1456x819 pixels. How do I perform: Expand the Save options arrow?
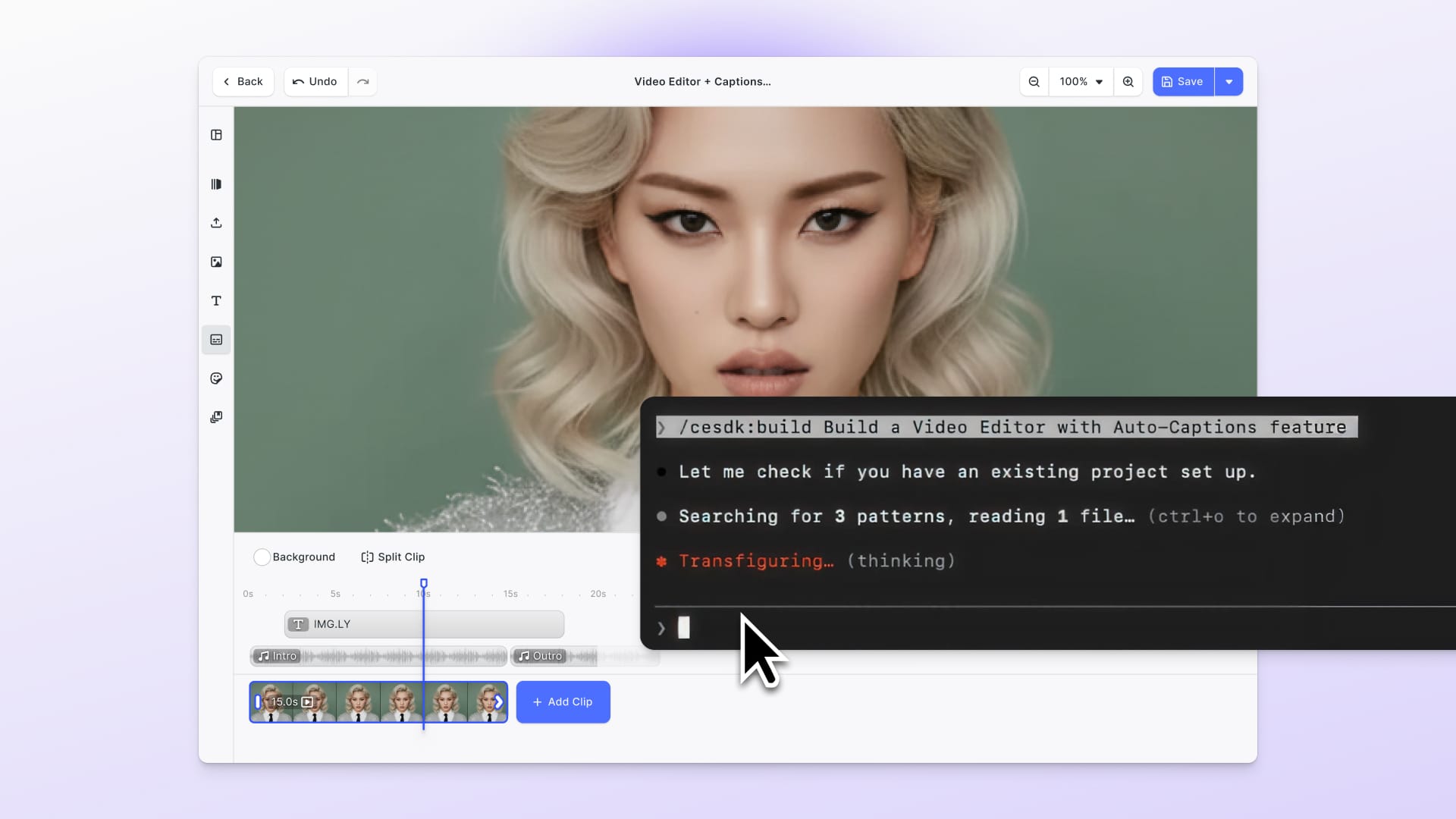[x=1228, y=81]
